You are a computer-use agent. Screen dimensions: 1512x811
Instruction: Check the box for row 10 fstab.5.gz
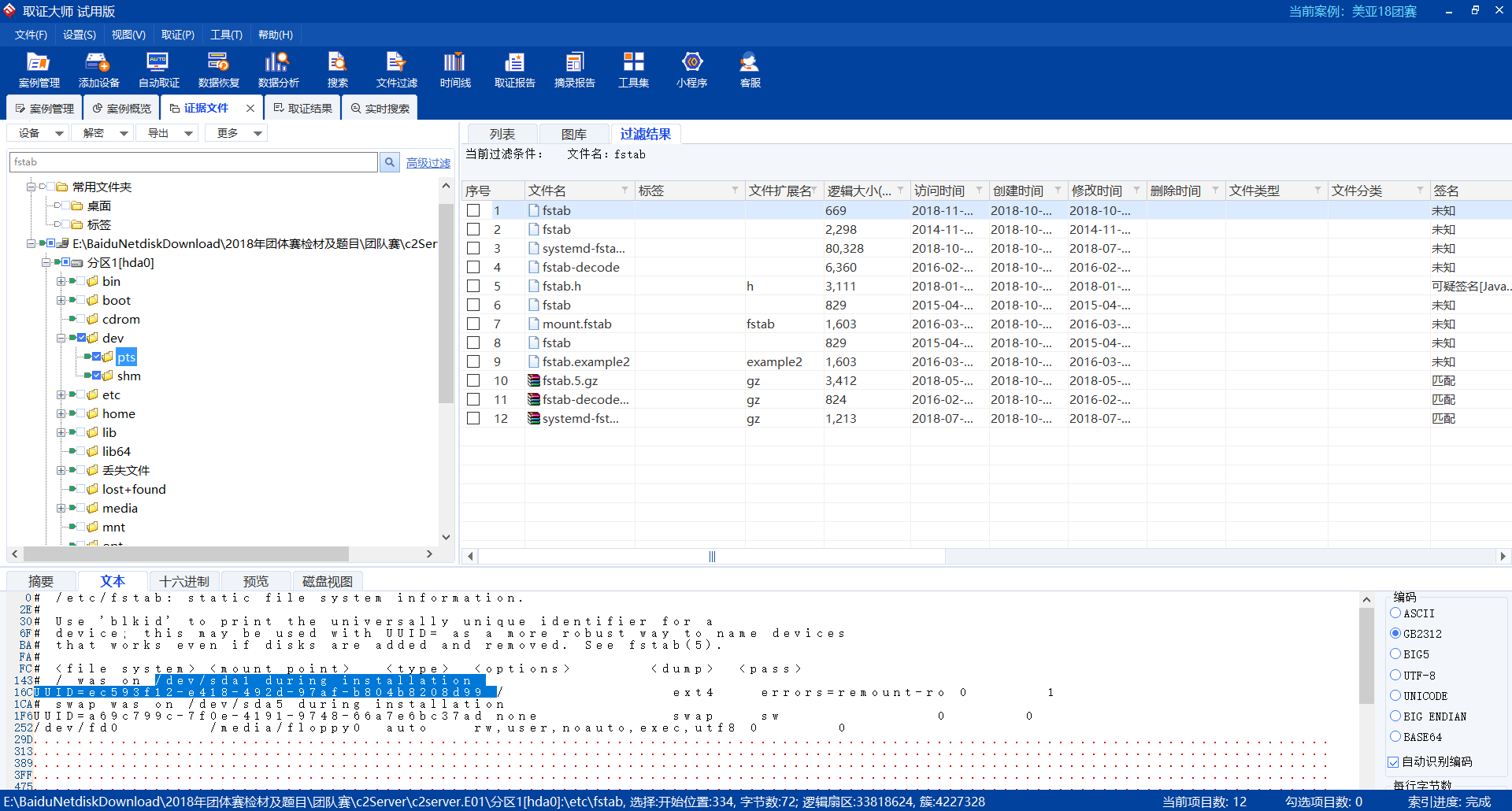473,380
